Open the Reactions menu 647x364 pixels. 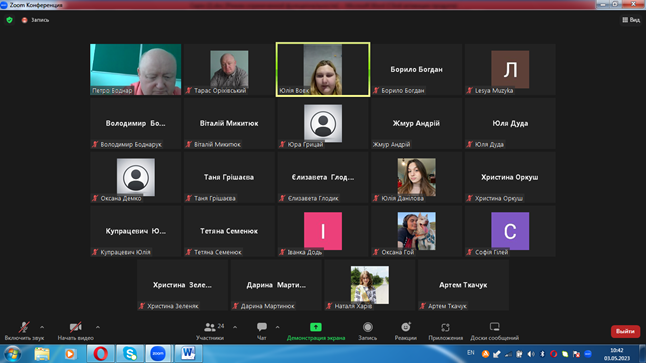tap(406, 331)
